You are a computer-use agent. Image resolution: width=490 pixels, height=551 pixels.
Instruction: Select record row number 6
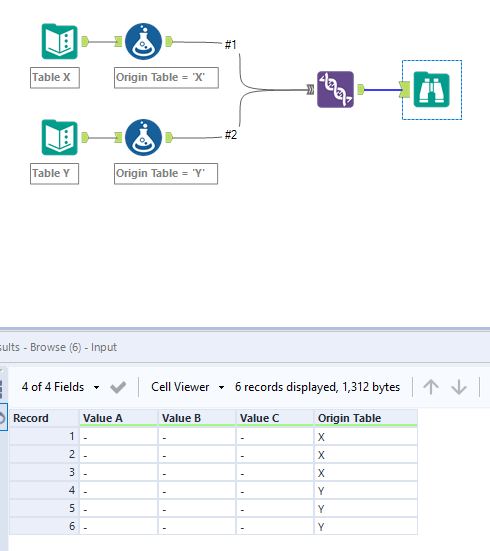point(44,526)
